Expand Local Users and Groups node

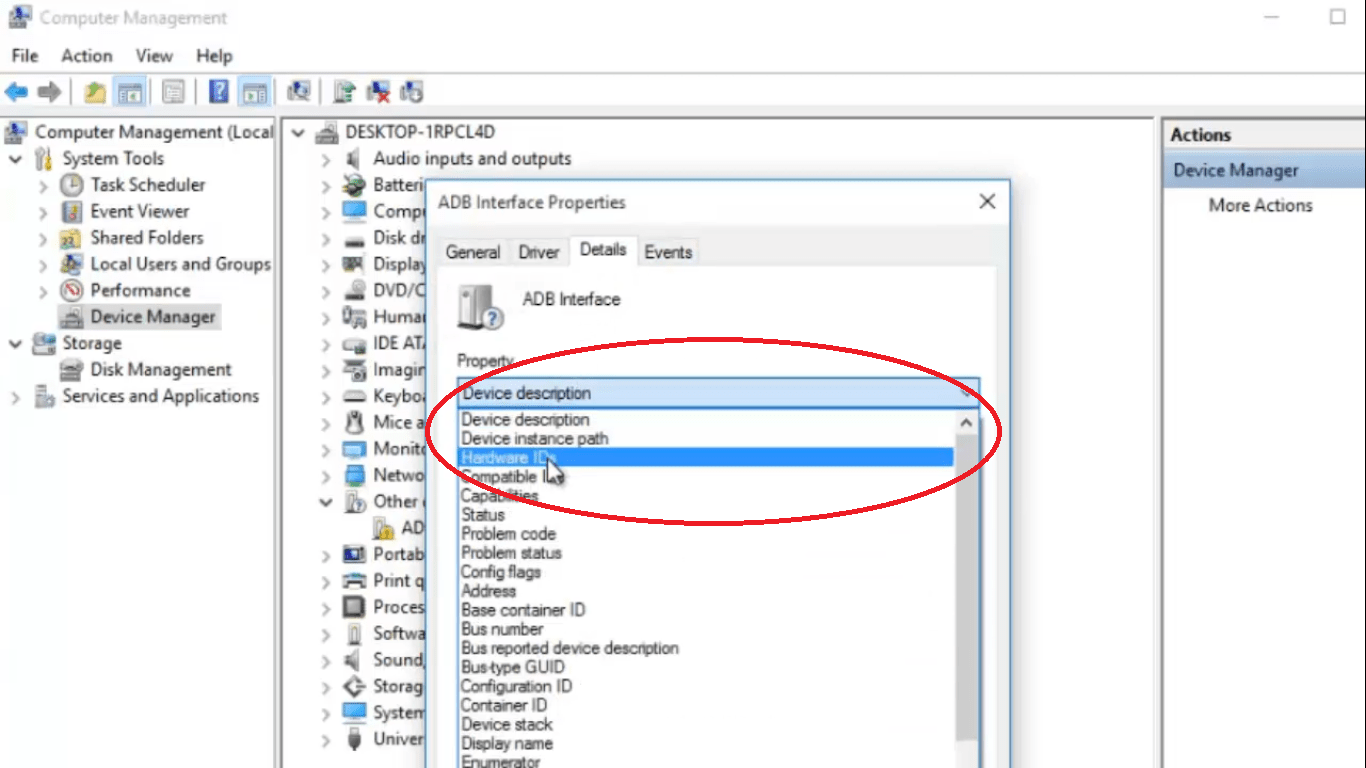(43, 265)
